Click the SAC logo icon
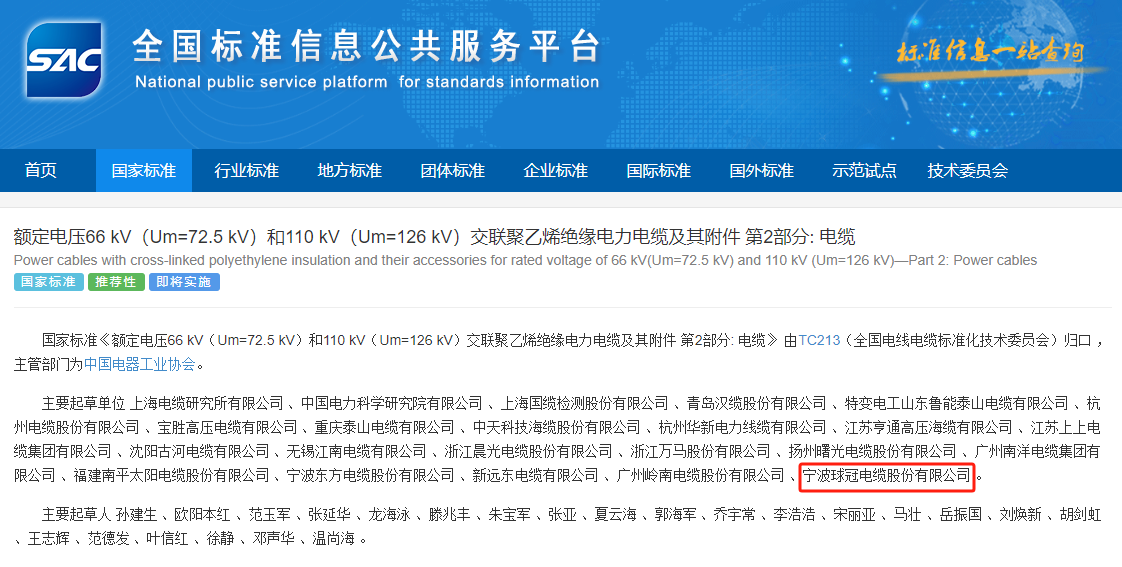The image size is (1122, 567). [64, 60]
